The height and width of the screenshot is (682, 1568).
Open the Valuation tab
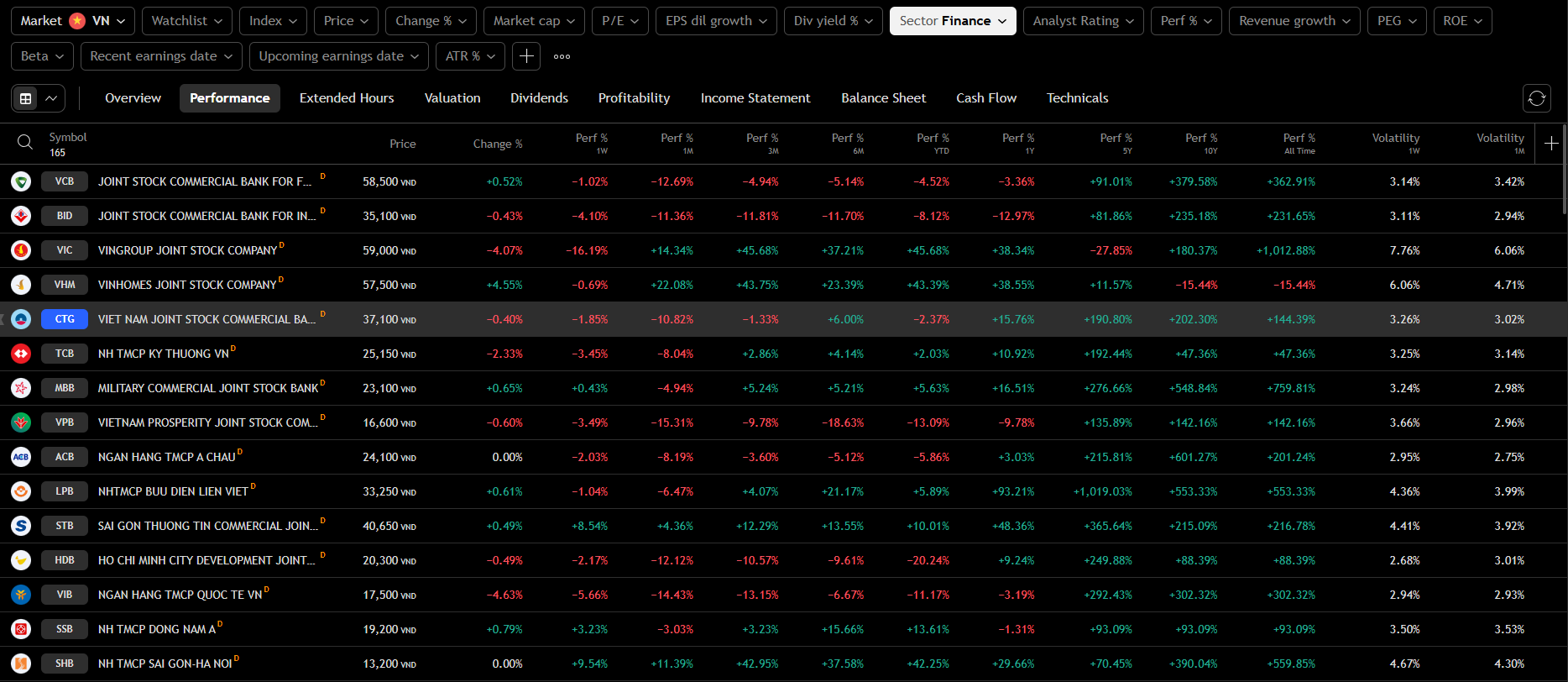(x=452, y=98)
